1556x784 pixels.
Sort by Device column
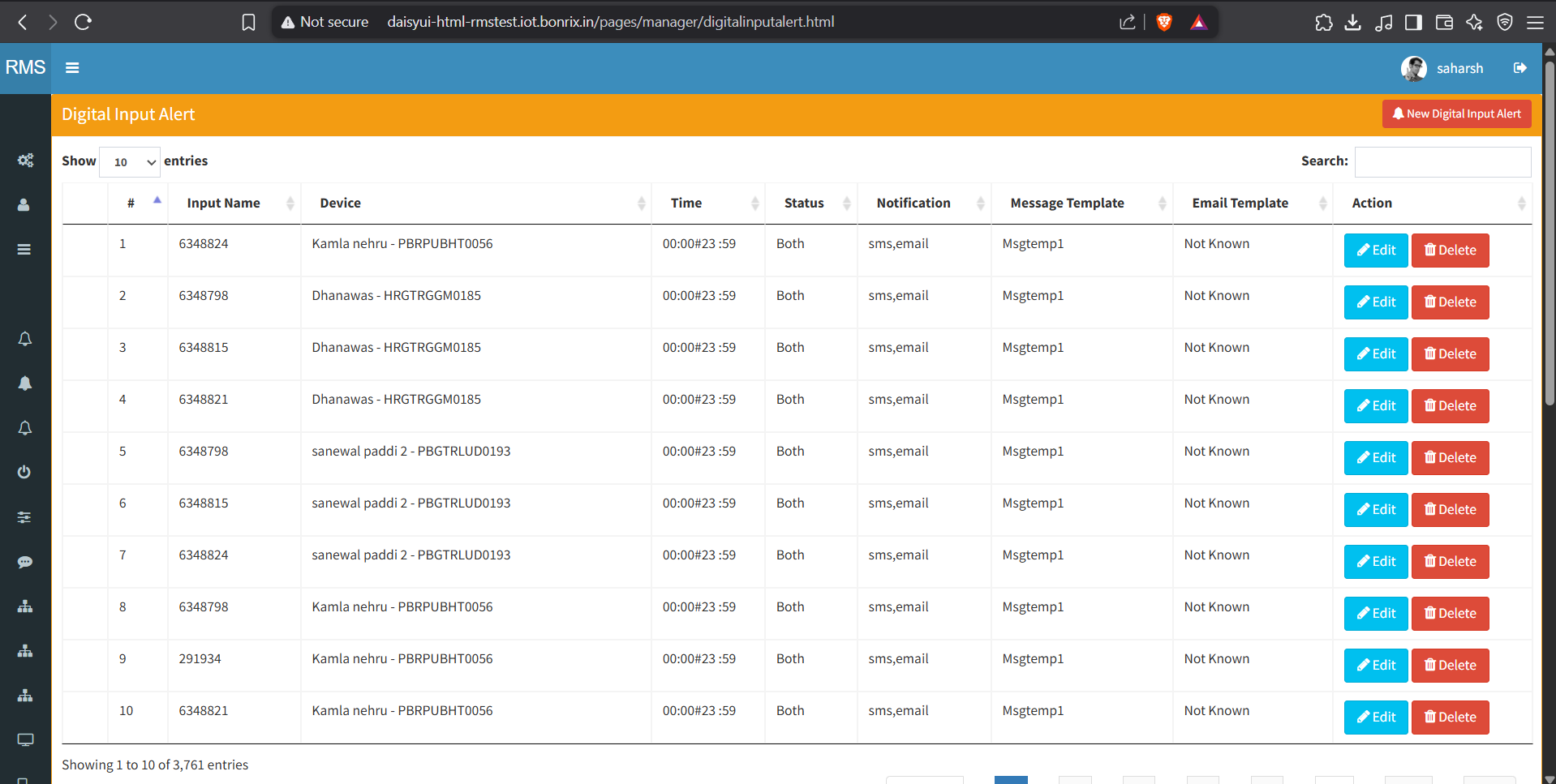[475, 203]
